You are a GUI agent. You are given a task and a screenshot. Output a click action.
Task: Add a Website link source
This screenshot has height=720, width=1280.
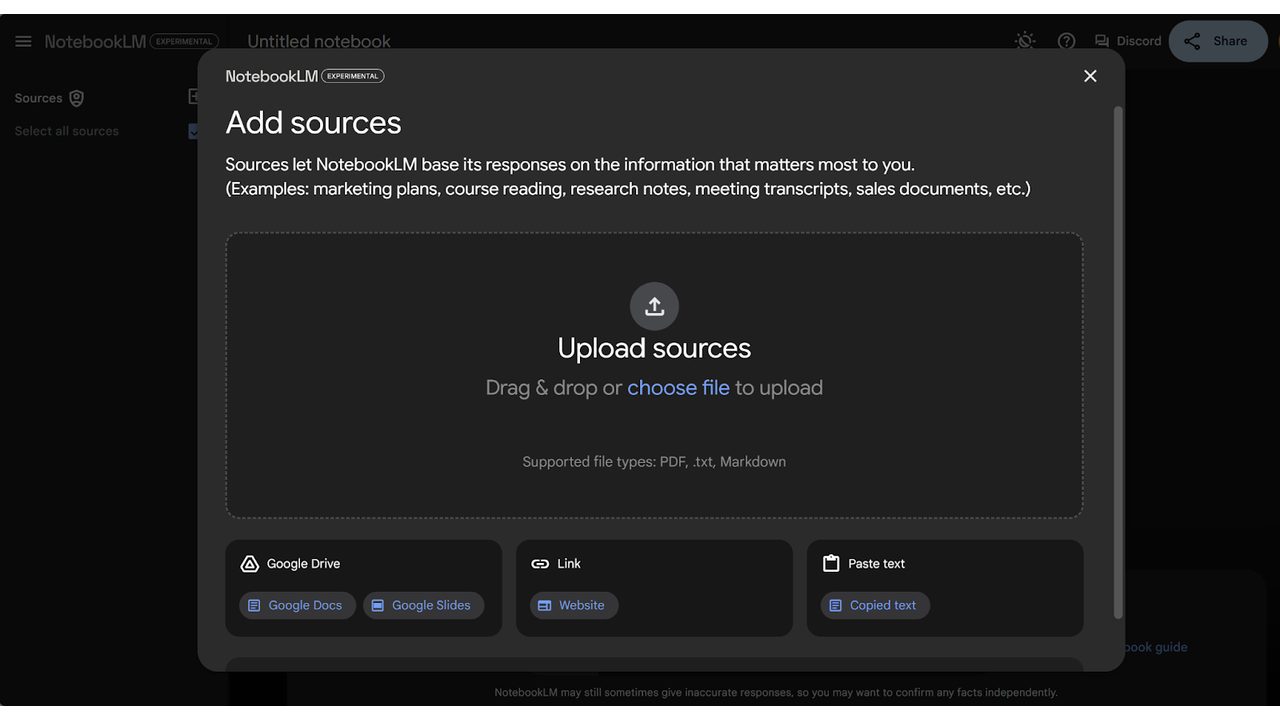574,605
